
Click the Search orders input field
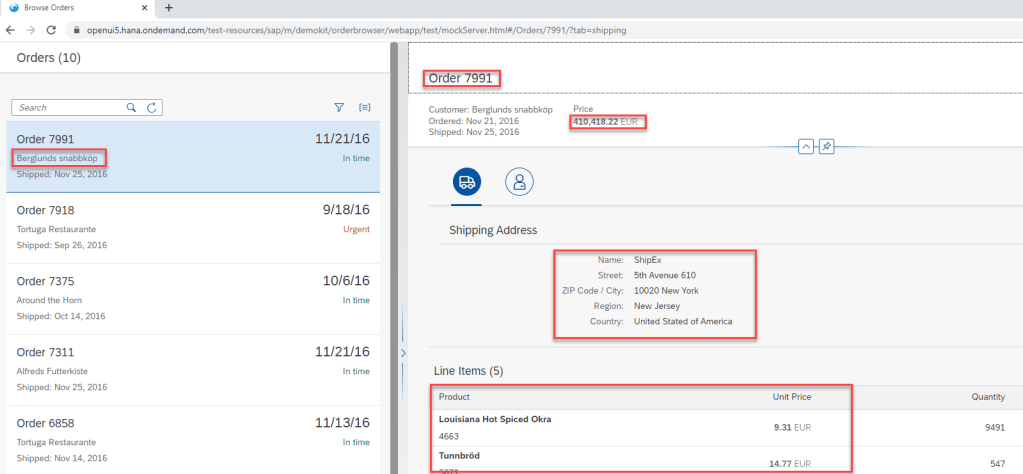70,107
